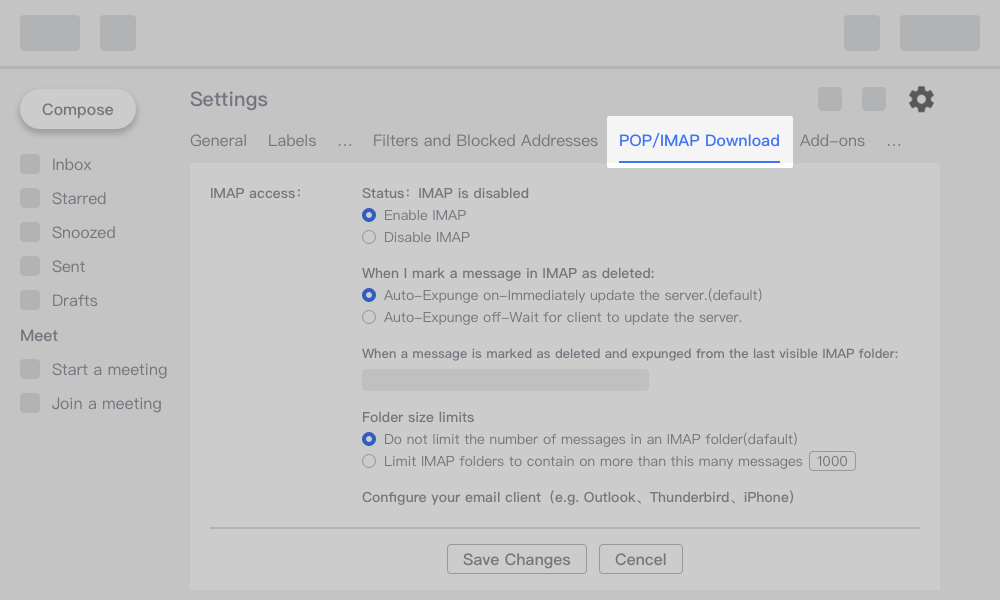This screenshot has height=600, width=1000.
Task: Select the Enable IMAP radio option
Action: click(369, 215)
